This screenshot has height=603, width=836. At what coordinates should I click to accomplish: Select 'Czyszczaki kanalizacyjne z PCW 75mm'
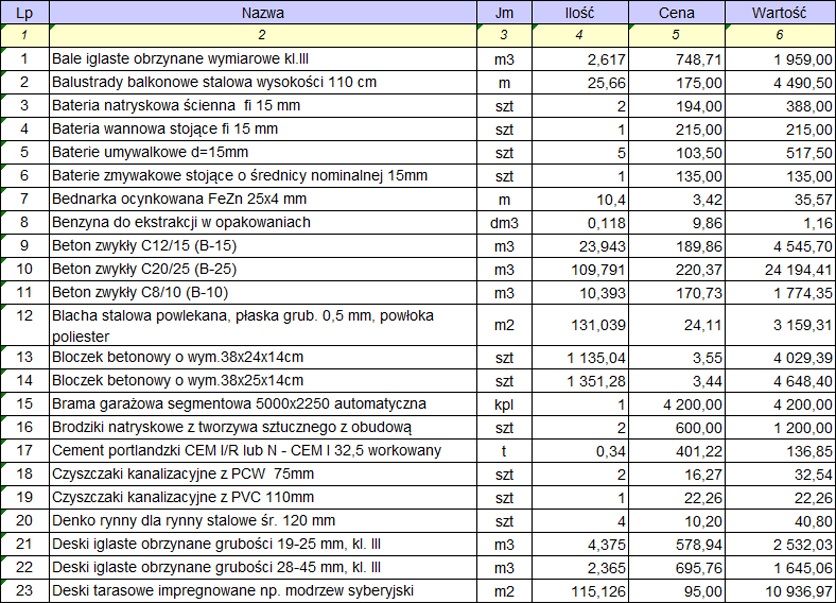pyautogui.click(x=263, y=474)
